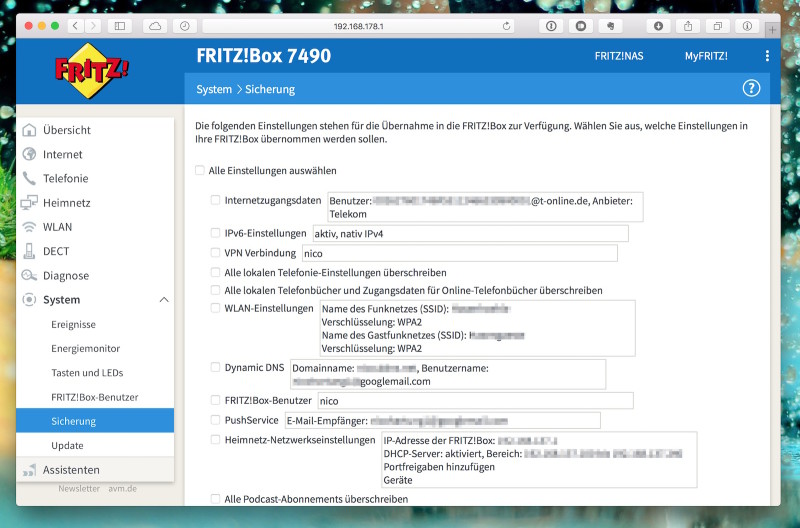Click the 'FRITZ!Box 7490' title
The image size is (800, 528).
(x=264, y=56)
